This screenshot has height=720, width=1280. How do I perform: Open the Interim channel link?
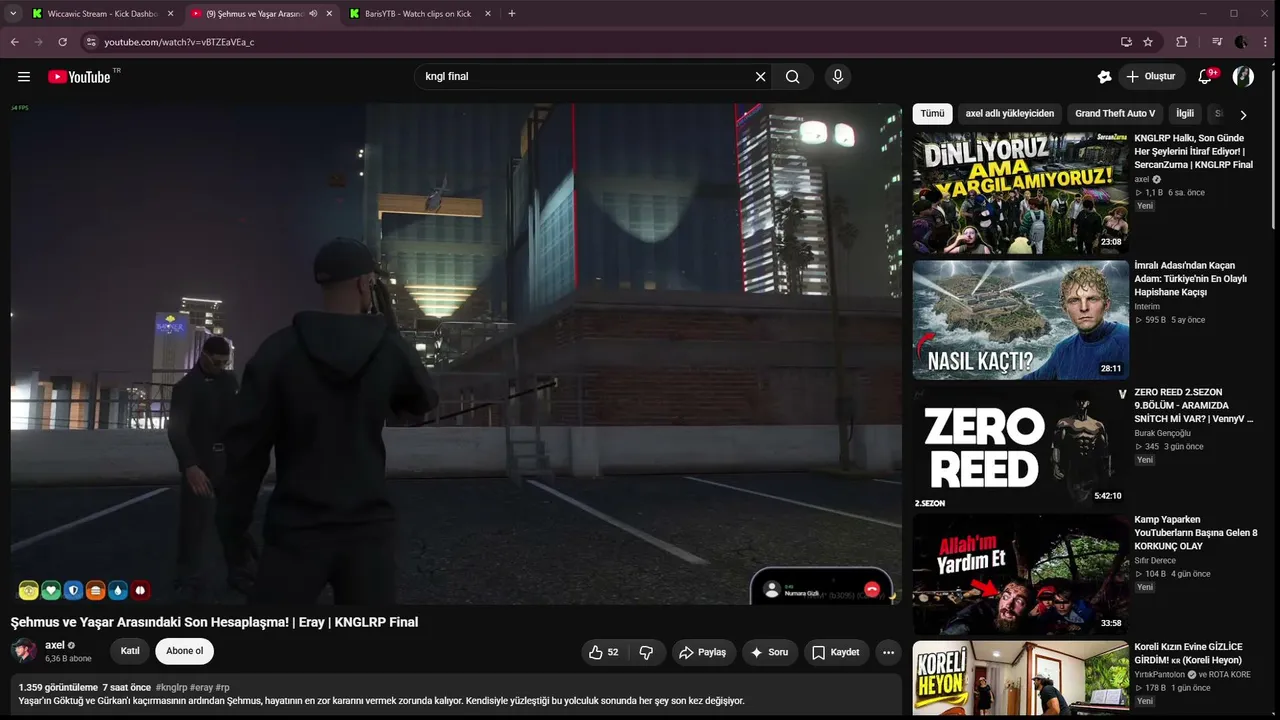tap(1147, 306)
